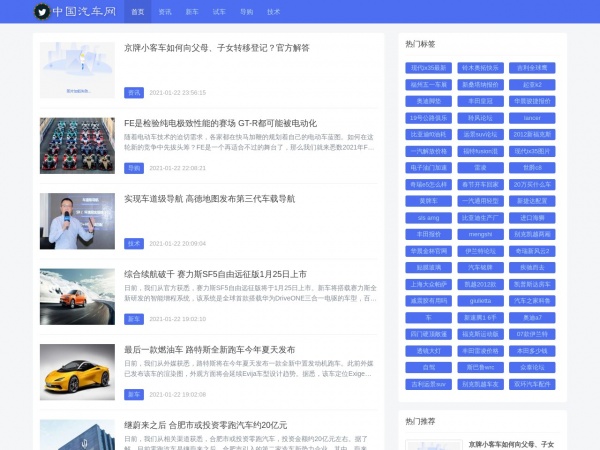The width and height of the screenshot is (600, 450).
Task: Click 导购 category badge under FE article
Action: tap(134, 168)
